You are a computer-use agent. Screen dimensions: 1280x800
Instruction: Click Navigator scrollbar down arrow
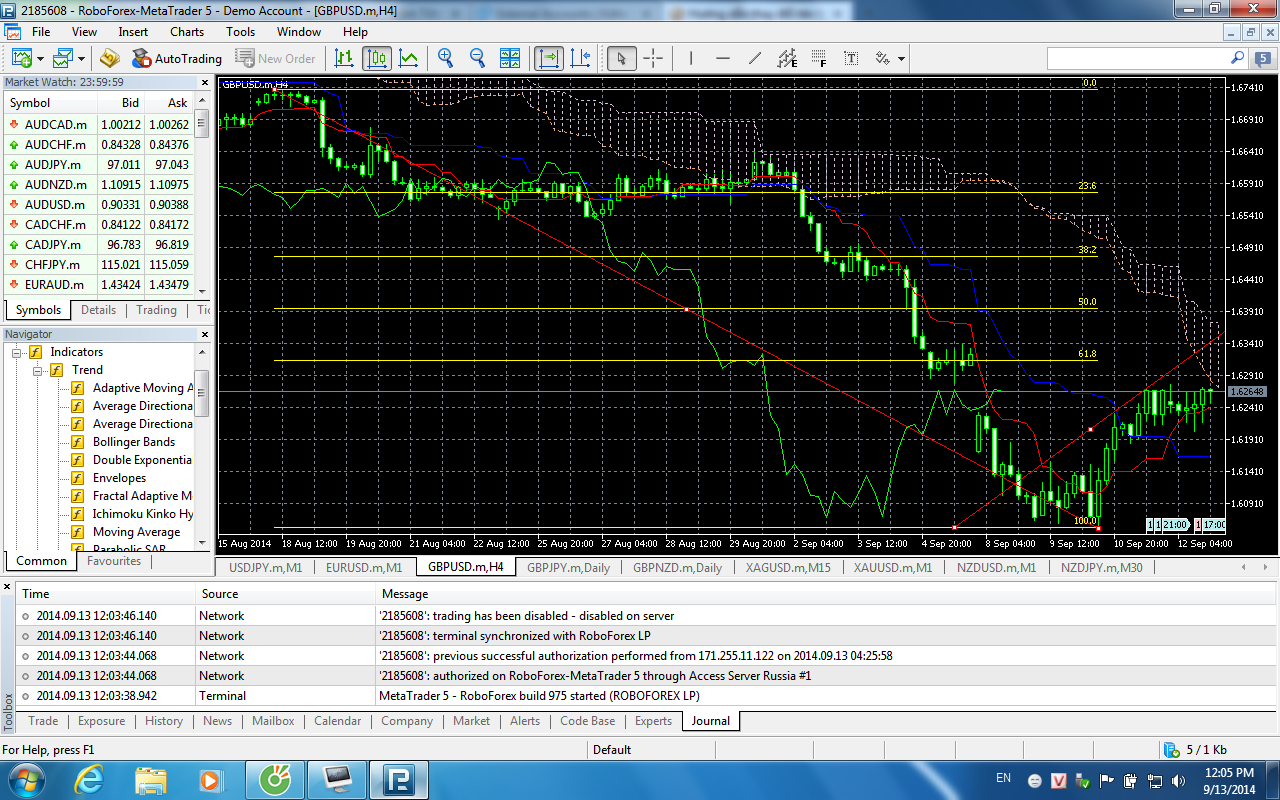coord(202,544)
